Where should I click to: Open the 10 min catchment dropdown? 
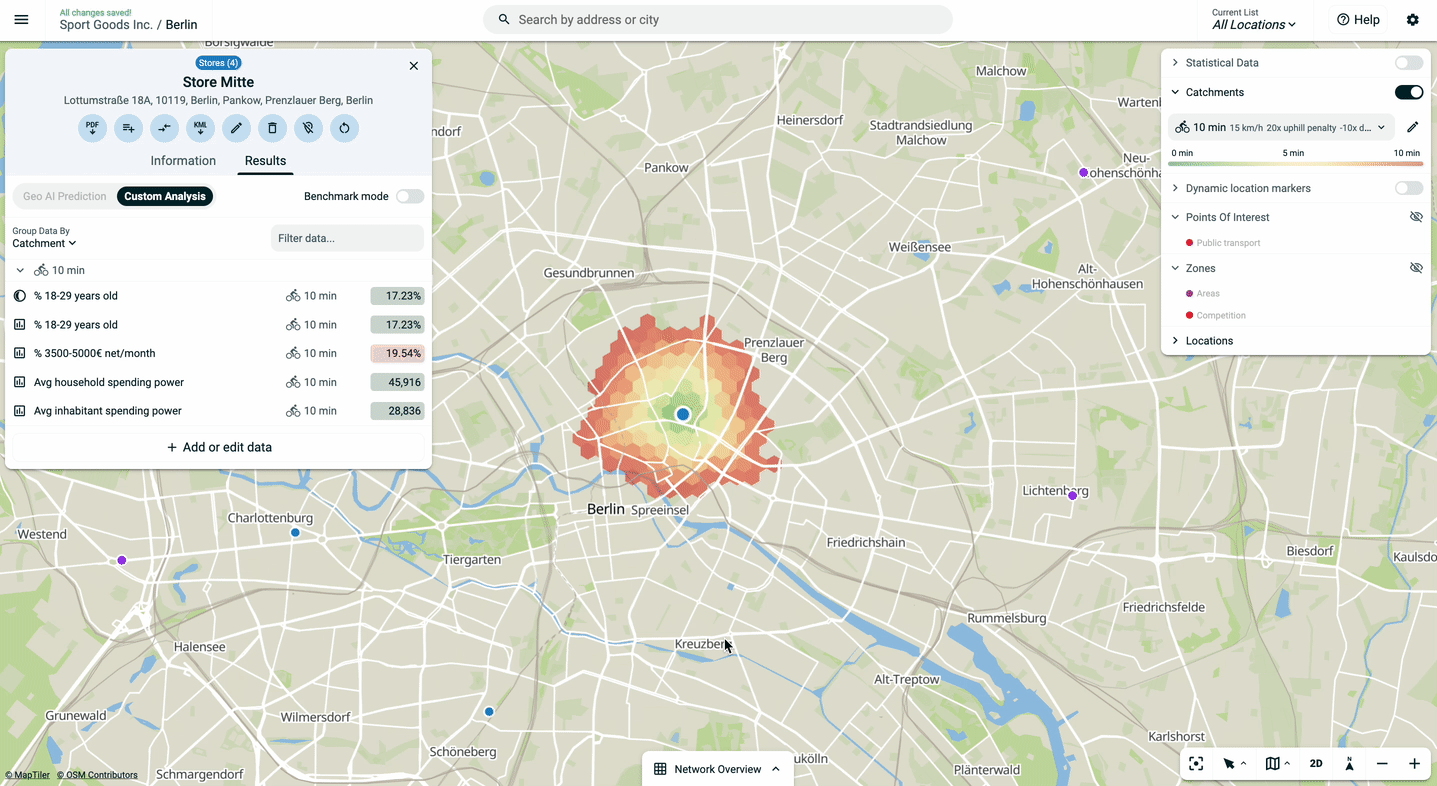[x=1281, y=127]
